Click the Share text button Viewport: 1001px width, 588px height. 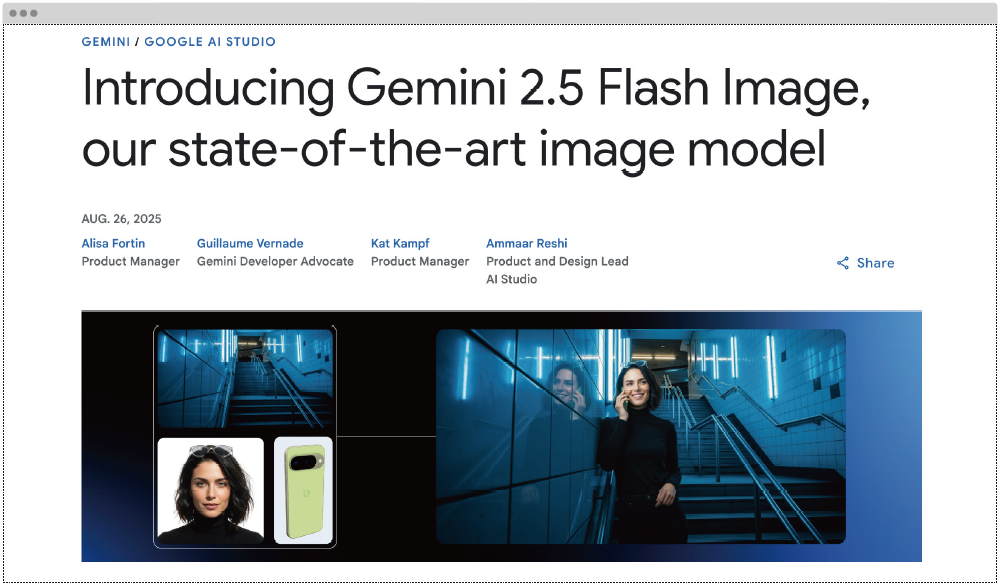875,263
